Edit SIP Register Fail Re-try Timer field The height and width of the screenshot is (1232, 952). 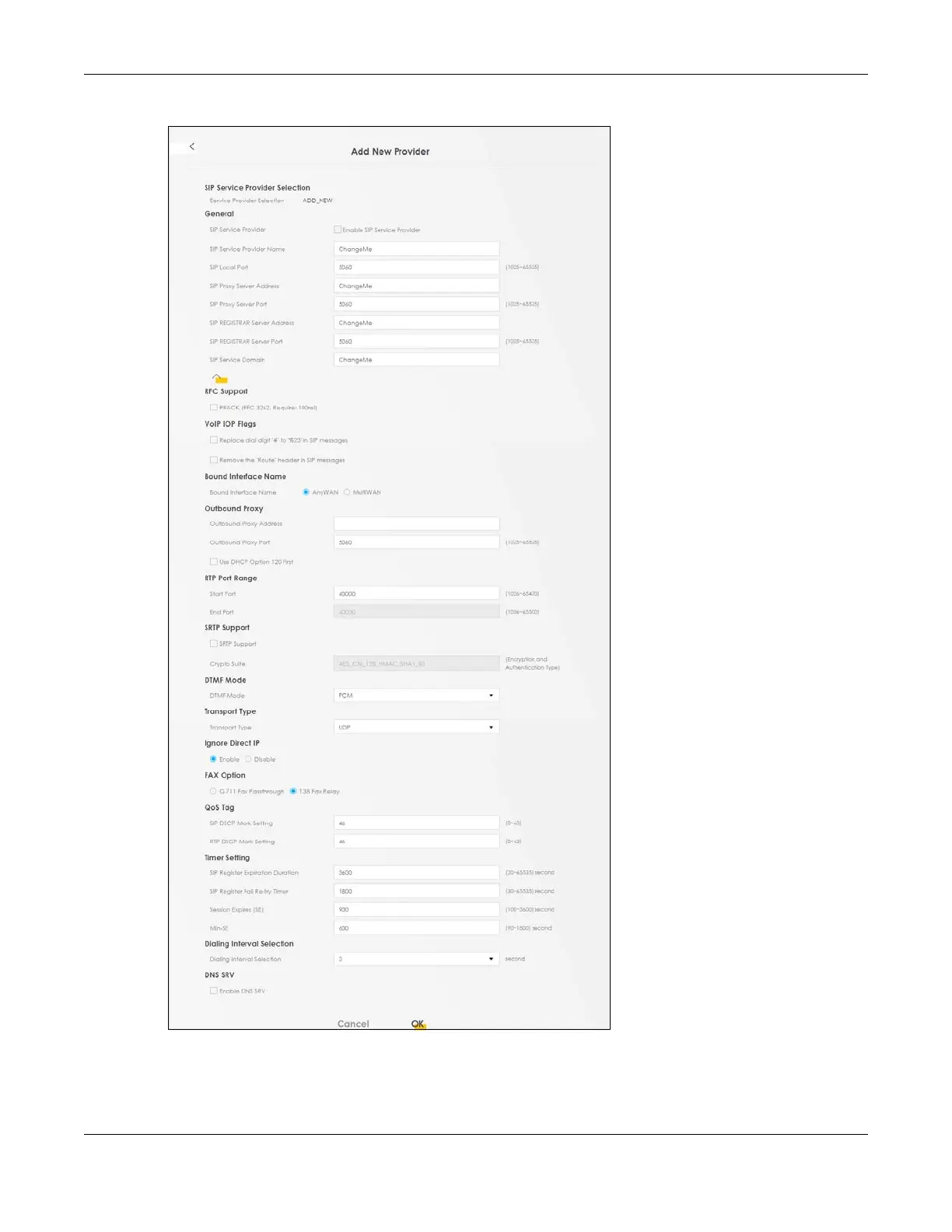(416, 891)
